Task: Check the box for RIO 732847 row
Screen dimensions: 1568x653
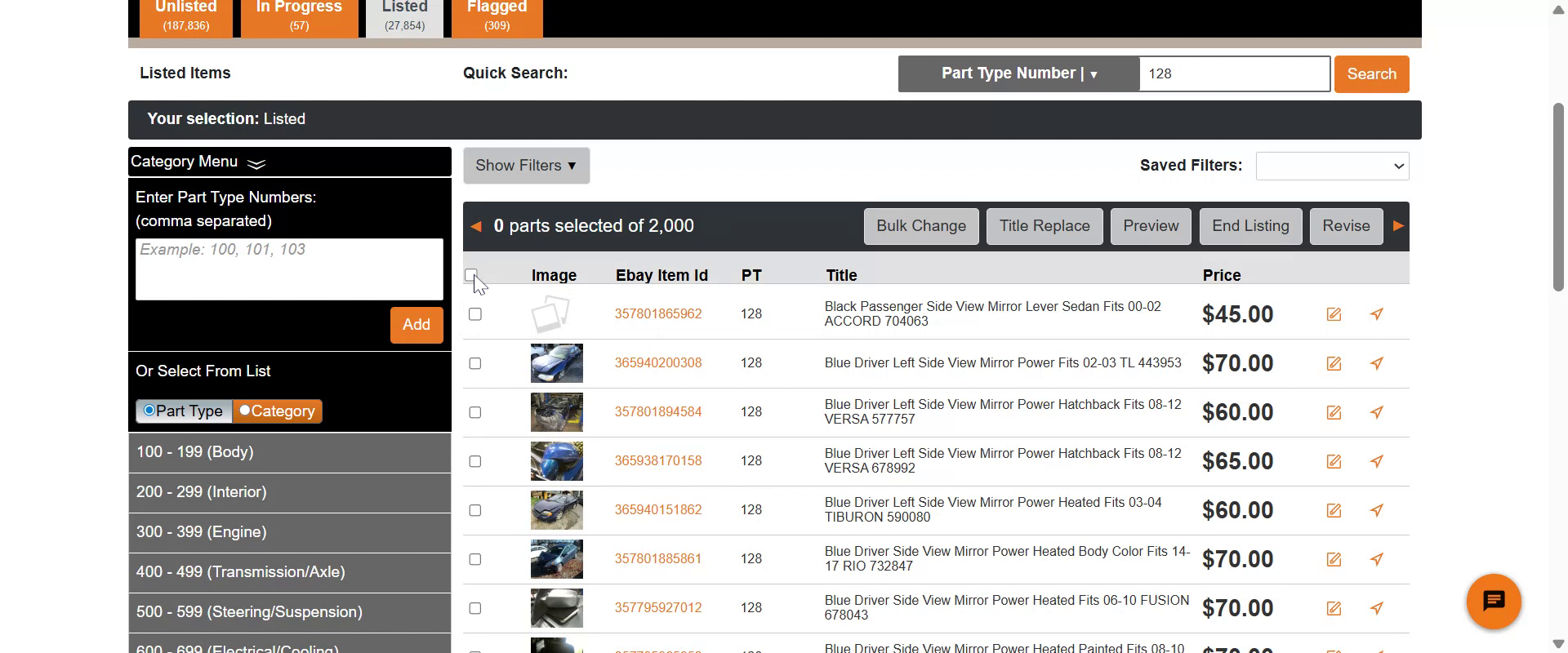Action: [x=475, y=559]
